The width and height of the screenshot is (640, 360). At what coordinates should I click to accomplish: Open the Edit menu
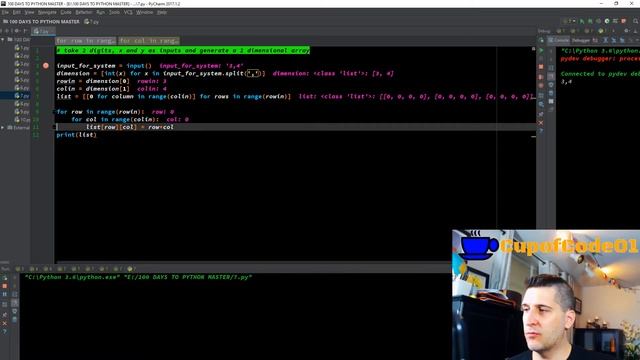[16, 12]
